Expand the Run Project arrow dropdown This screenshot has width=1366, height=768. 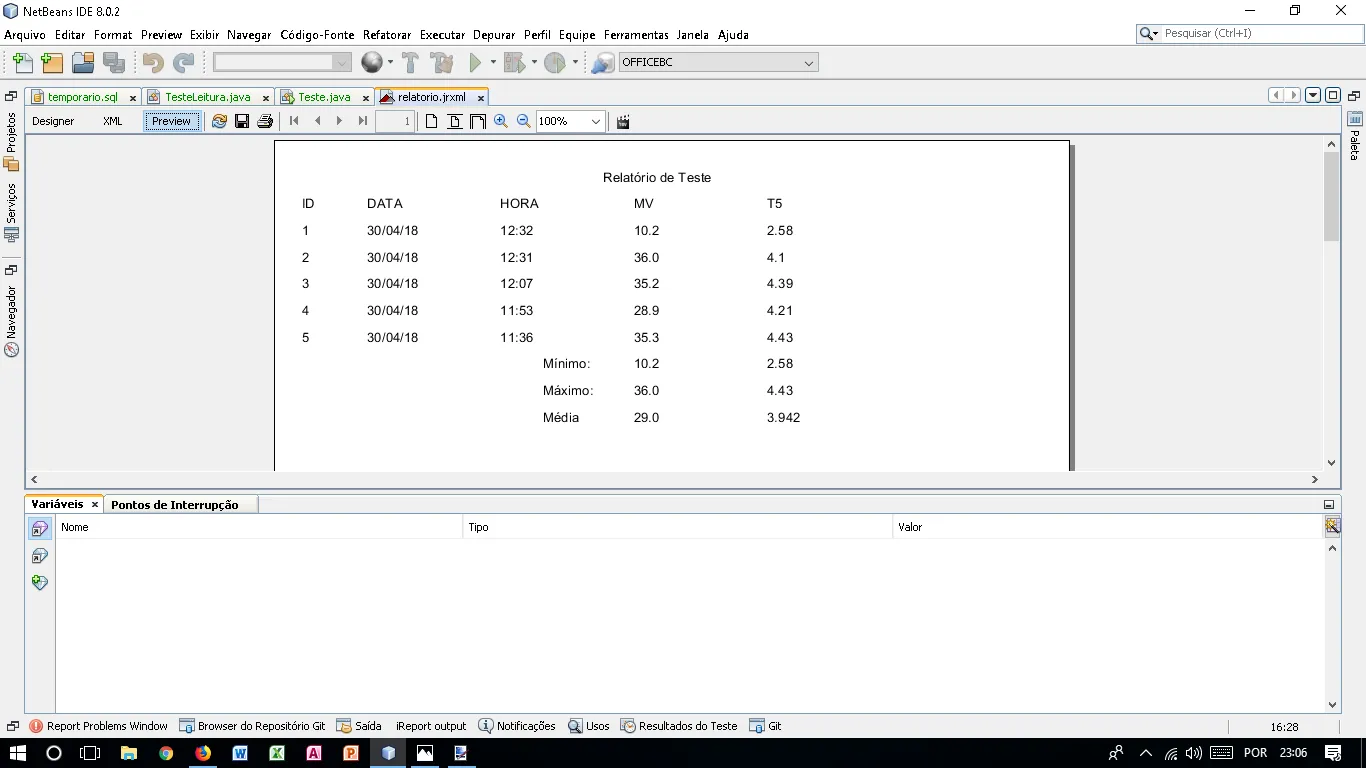point(493,63)
